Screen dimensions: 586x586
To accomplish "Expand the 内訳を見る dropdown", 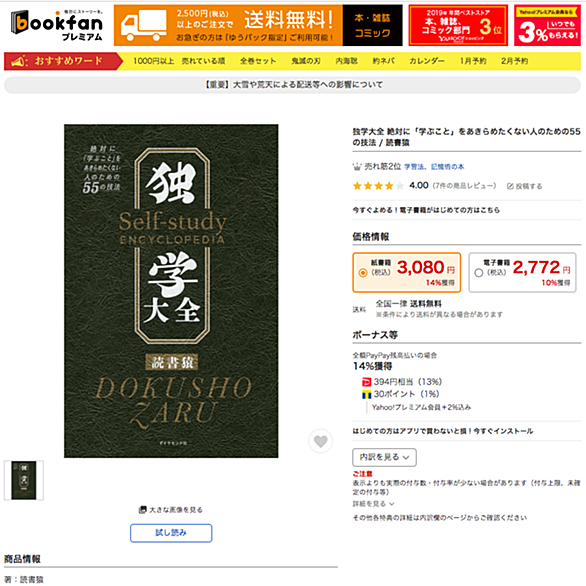I will 384,457.
